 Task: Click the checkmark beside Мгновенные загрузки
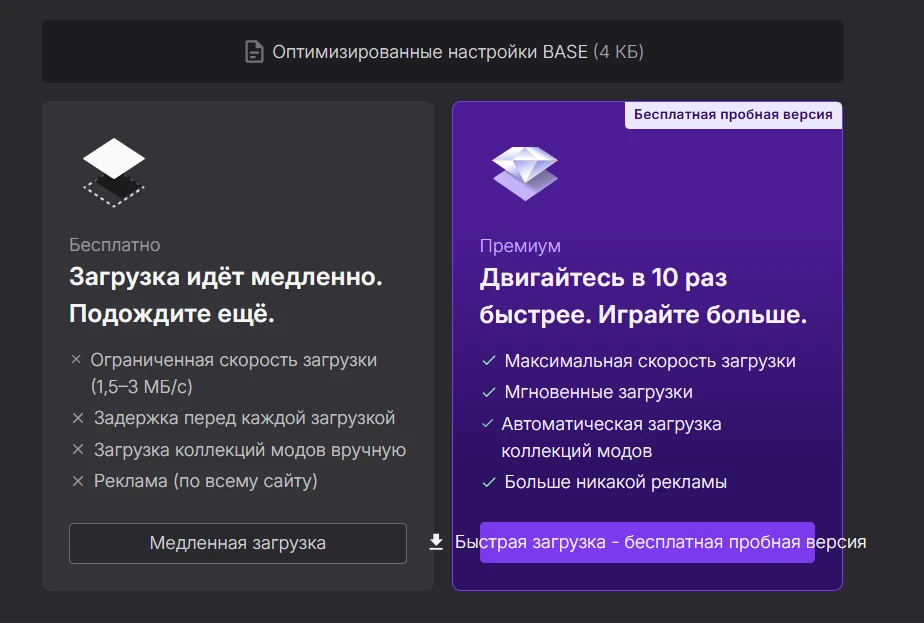pos(489,392)
